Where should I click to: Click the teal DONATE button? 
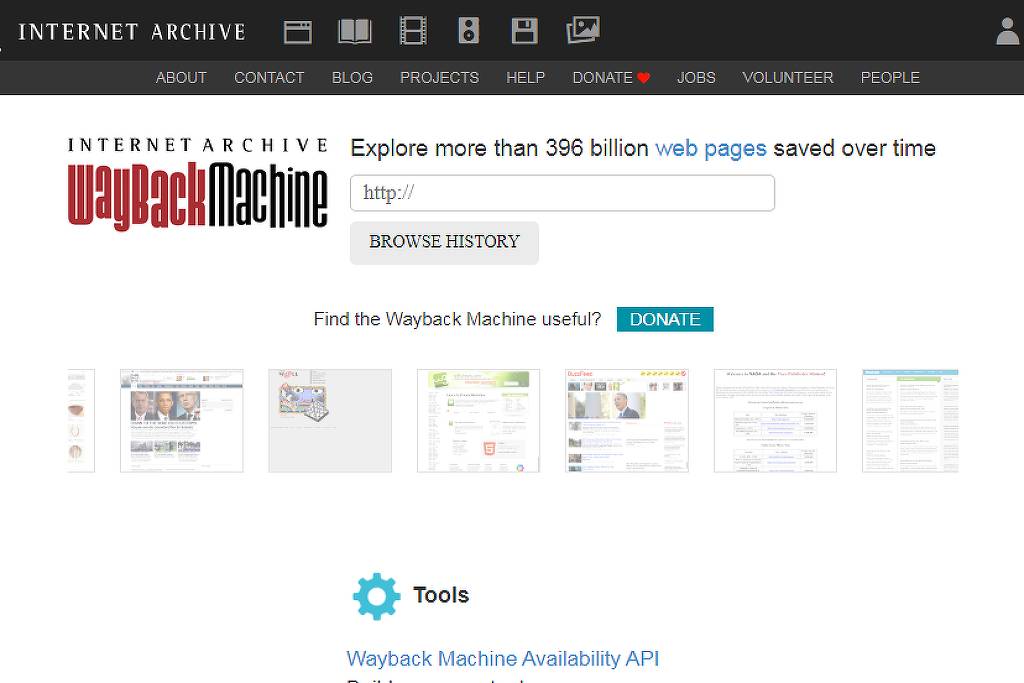pyautogui.click(x=665, y=319)
